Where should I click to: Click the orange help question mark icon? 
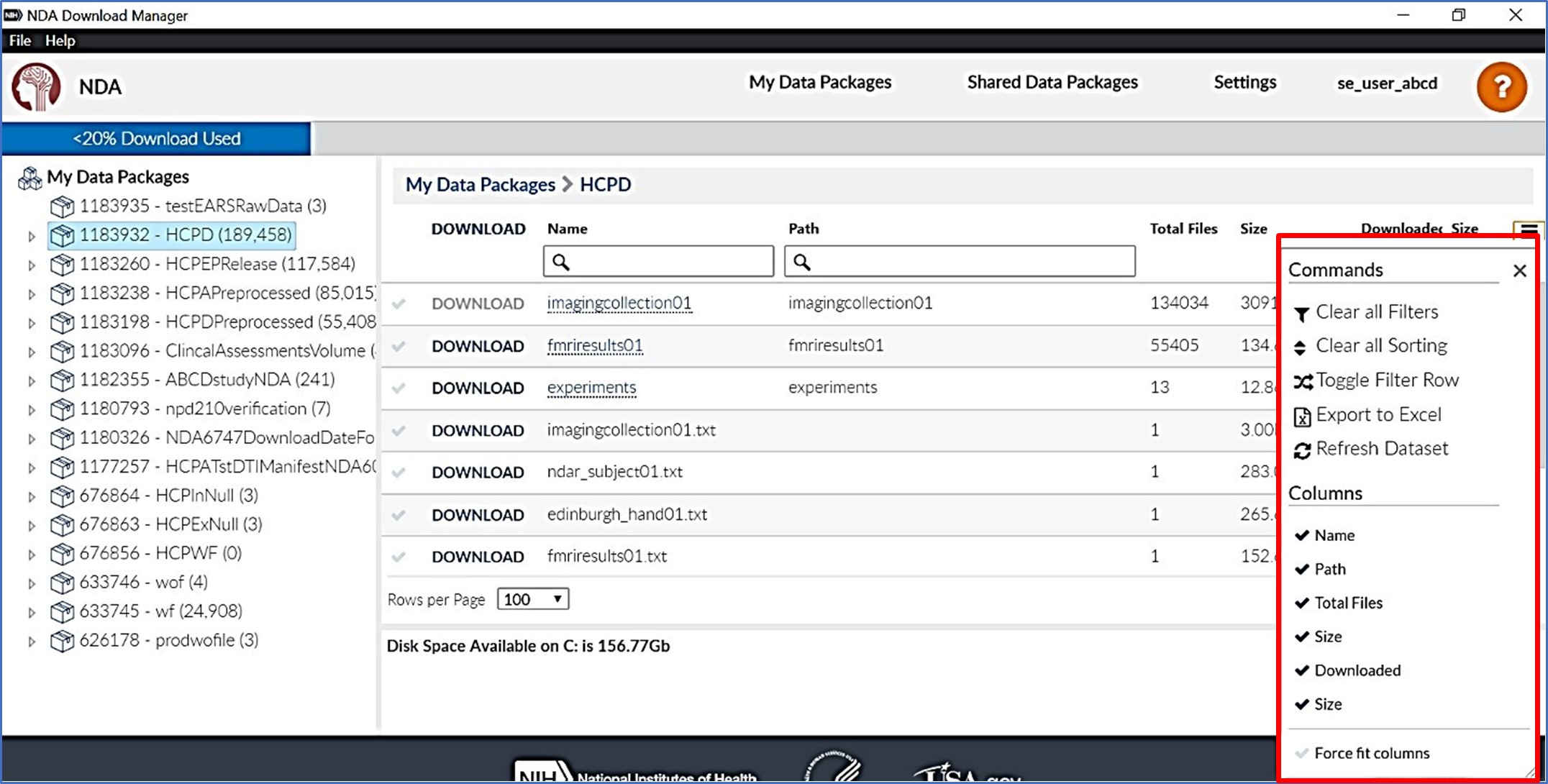tap(1501, 87)
